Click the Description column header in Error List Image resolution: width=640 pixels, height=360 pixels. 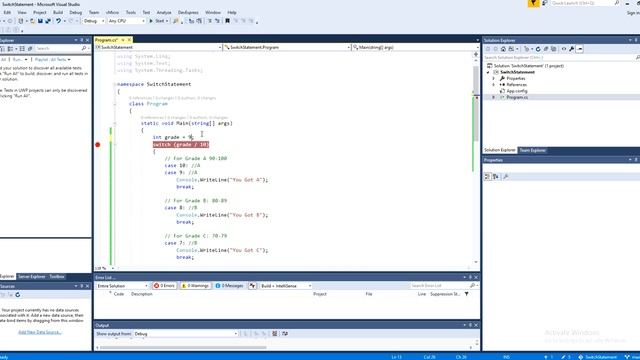(142, 294)
